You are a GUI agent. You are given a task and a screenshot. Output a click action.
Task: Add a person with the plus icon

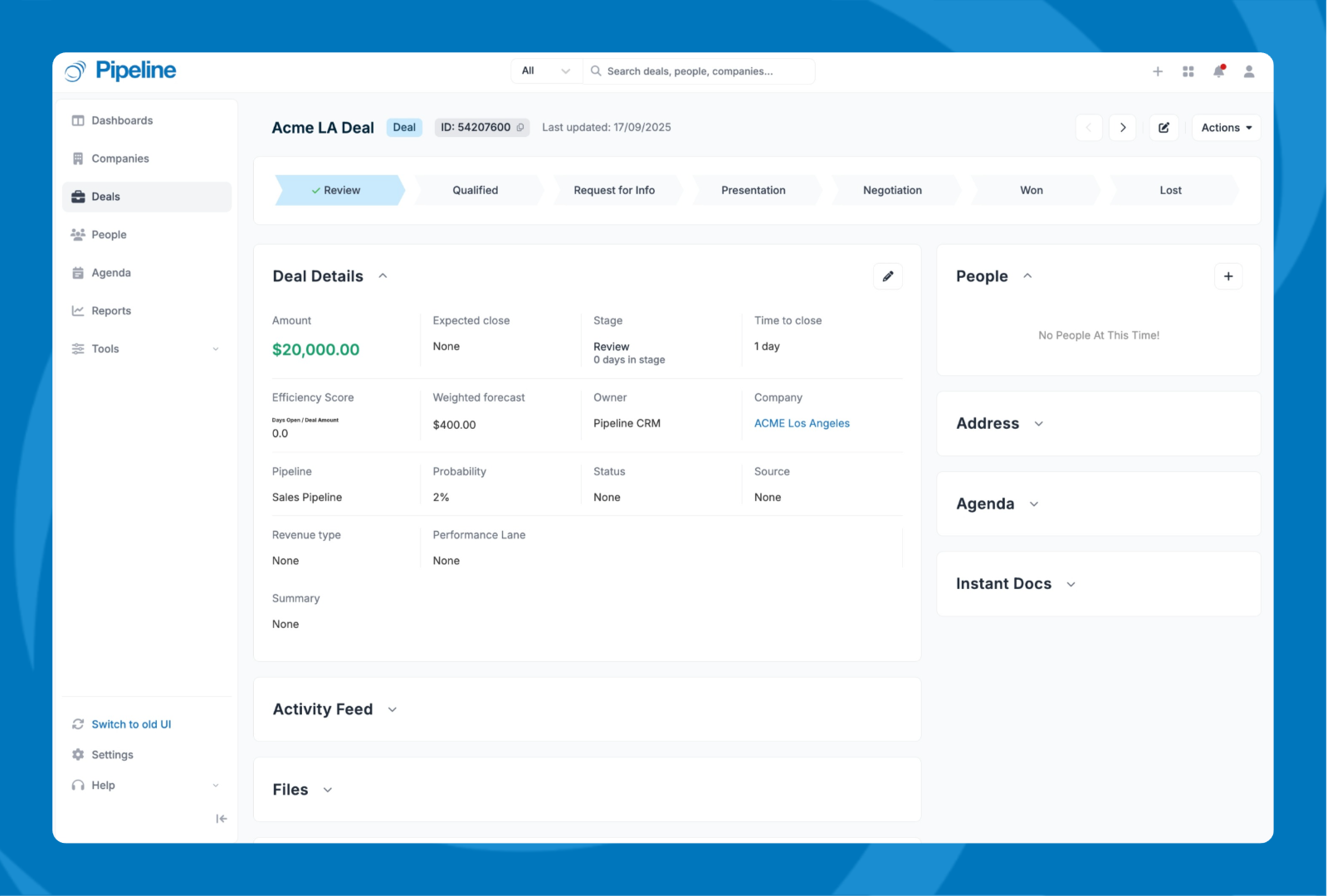1227,276
